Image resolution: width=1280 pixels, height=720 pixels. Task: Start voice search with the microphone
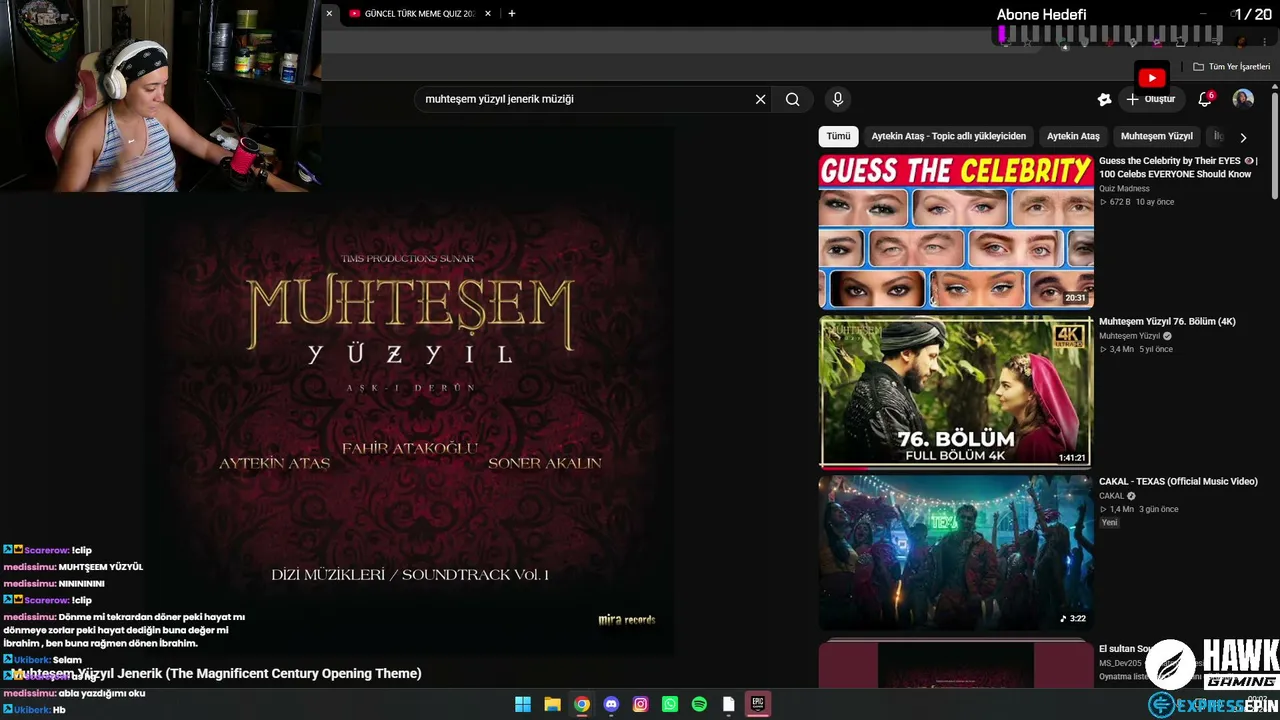point(838,99)
